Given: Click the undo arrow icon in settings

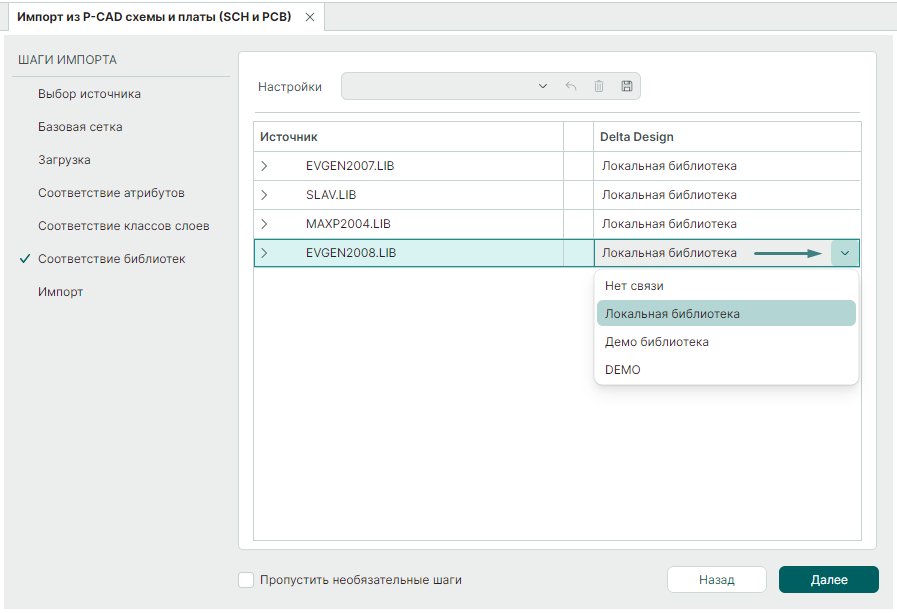Looking at the screenshot, I should point(571,86).
